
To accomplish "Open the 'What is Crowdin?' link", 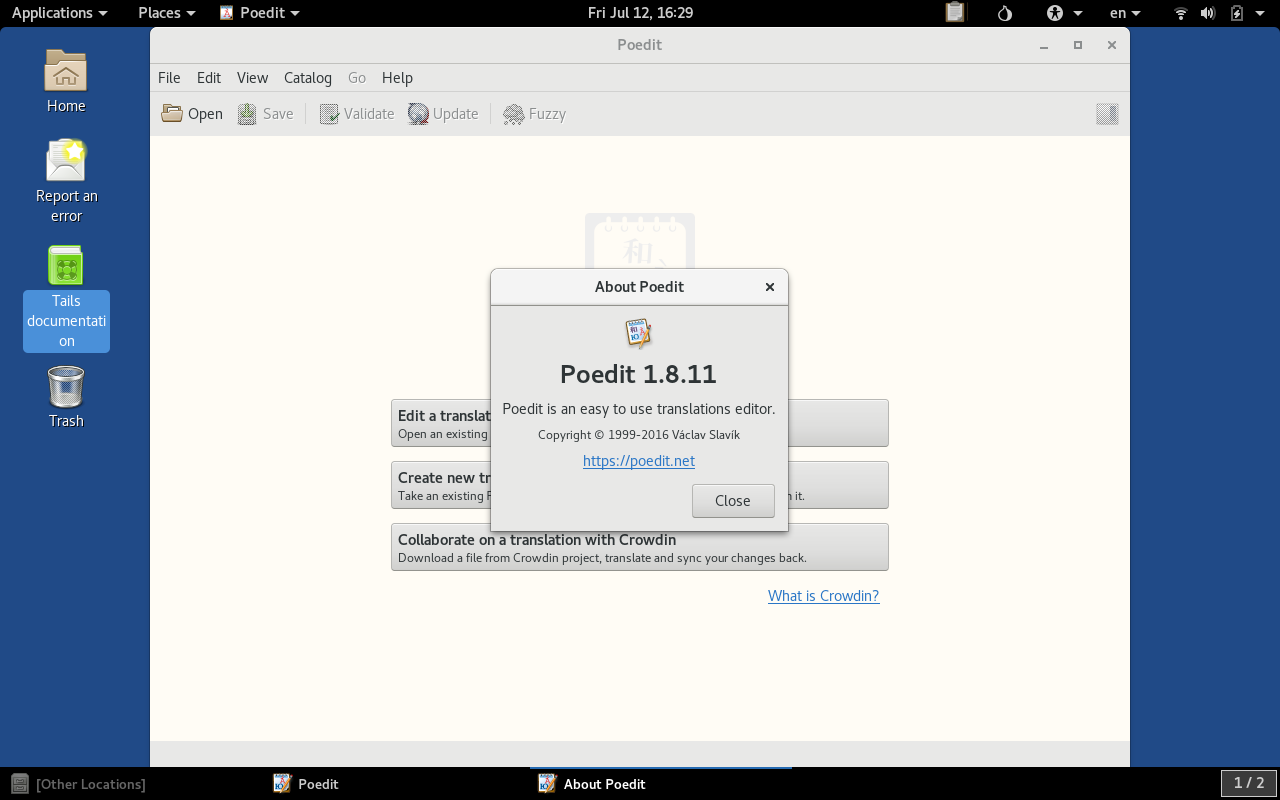I will pyautogui.click(x=823, y=596).
